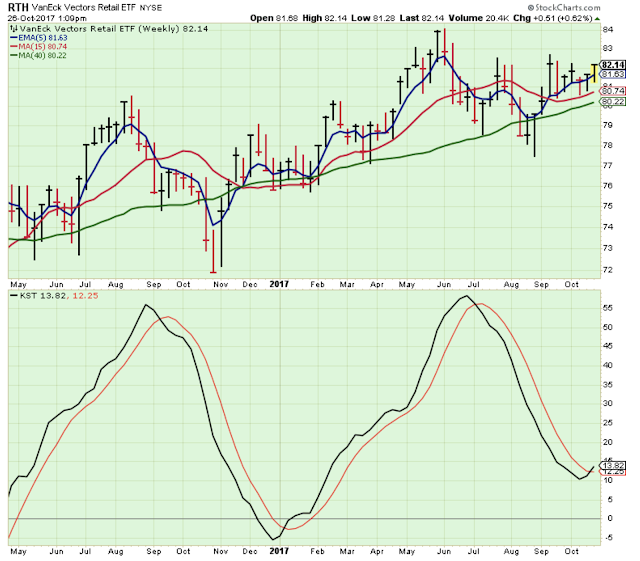Image resolution: width=640 pixels, height=561 pixels.
Task: Click the 55 KST axis label
Action: pyautogui.click(x=608, y=308)
